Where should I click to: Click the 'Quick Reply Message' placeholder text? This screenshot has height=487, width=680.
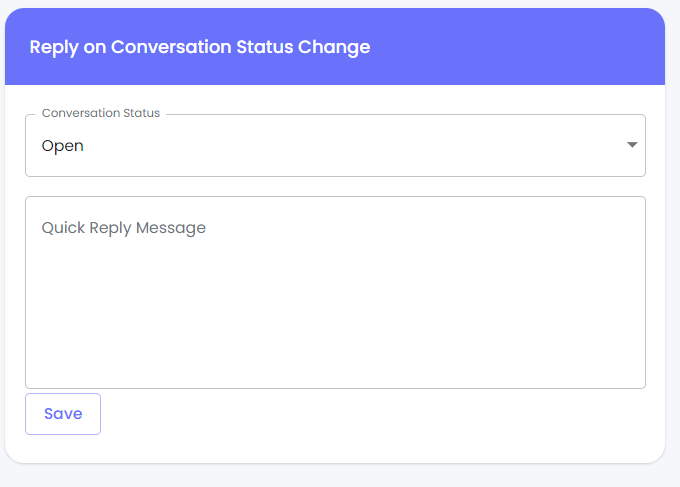123,228
